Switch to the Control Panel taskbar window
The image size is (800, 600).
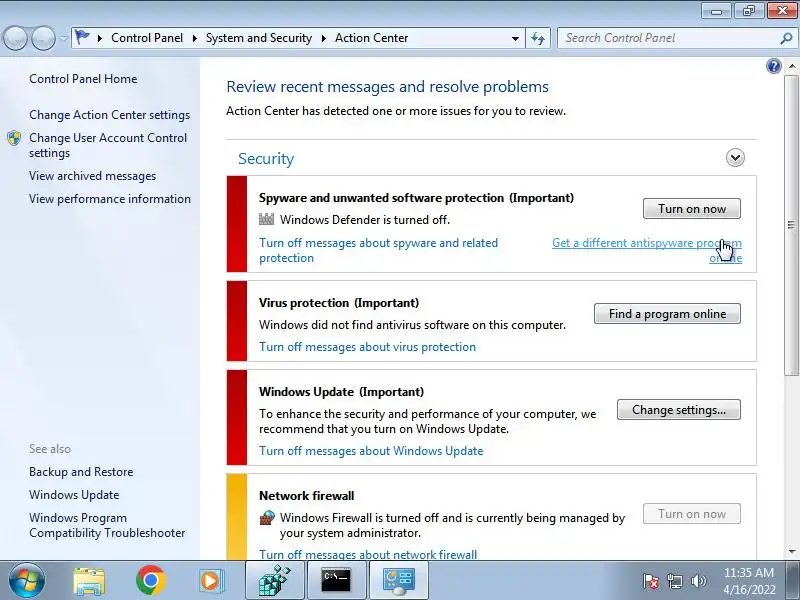[x=398, y=580]
